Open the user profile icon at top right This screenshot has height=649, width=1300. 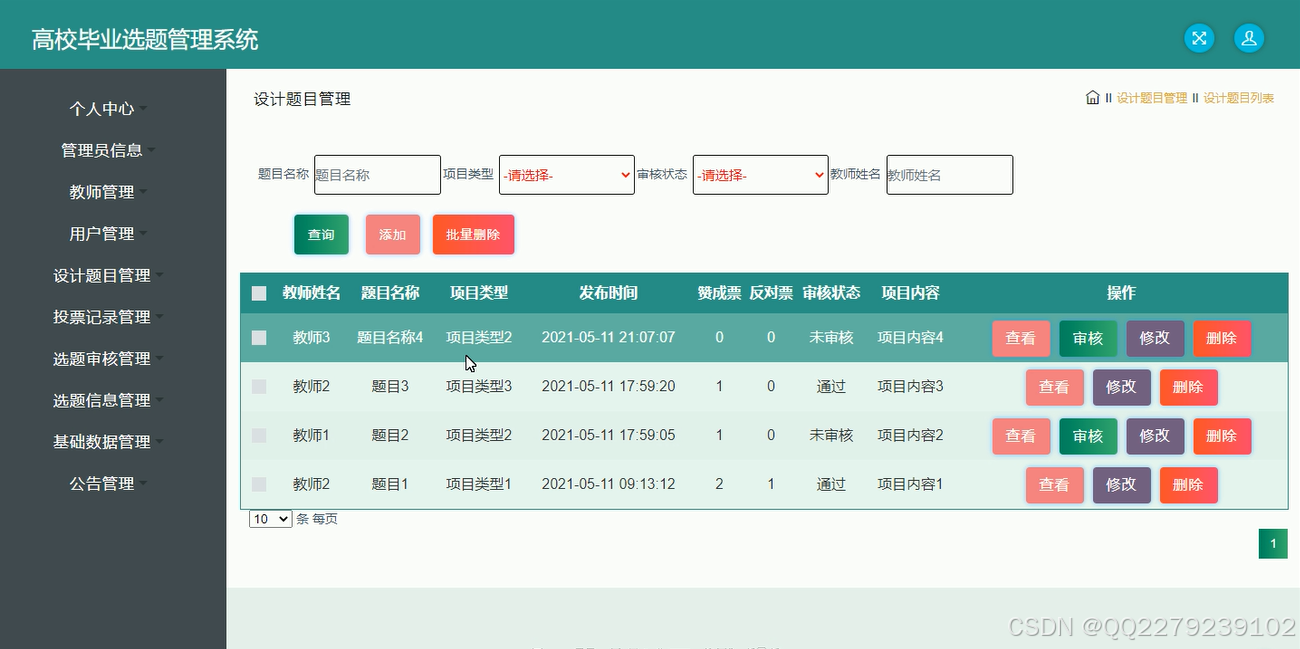tap(1249, 38)
